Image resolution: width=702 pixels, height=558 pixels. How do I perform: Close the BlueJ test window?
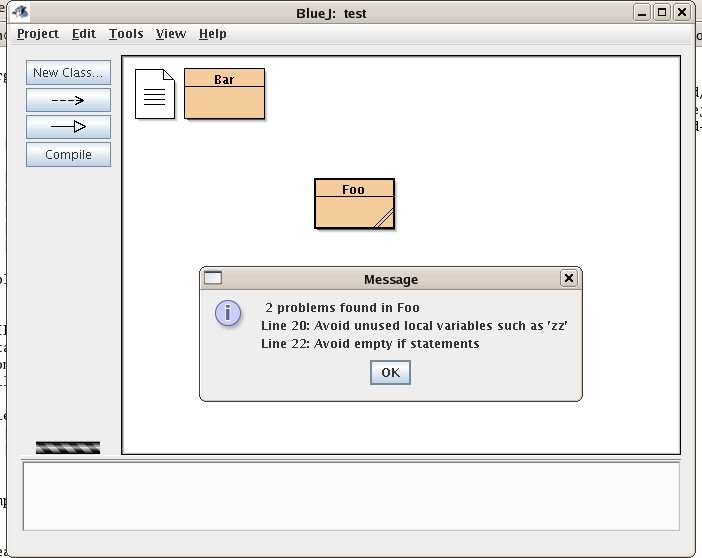click(682, 13)
